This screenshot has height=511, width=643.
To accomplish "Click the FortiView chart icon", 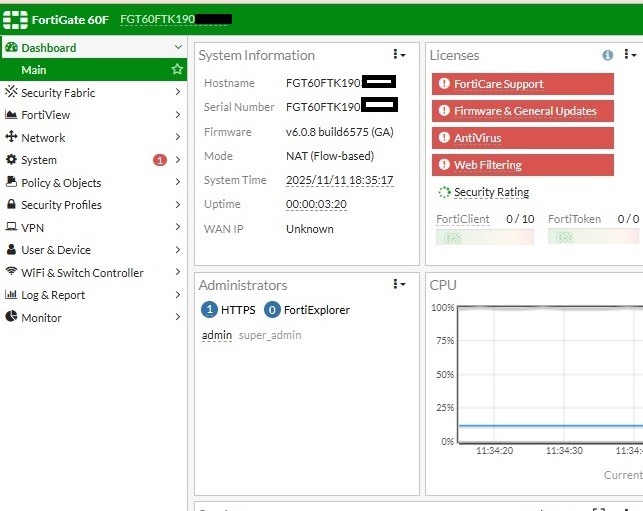I will [11, 114].
